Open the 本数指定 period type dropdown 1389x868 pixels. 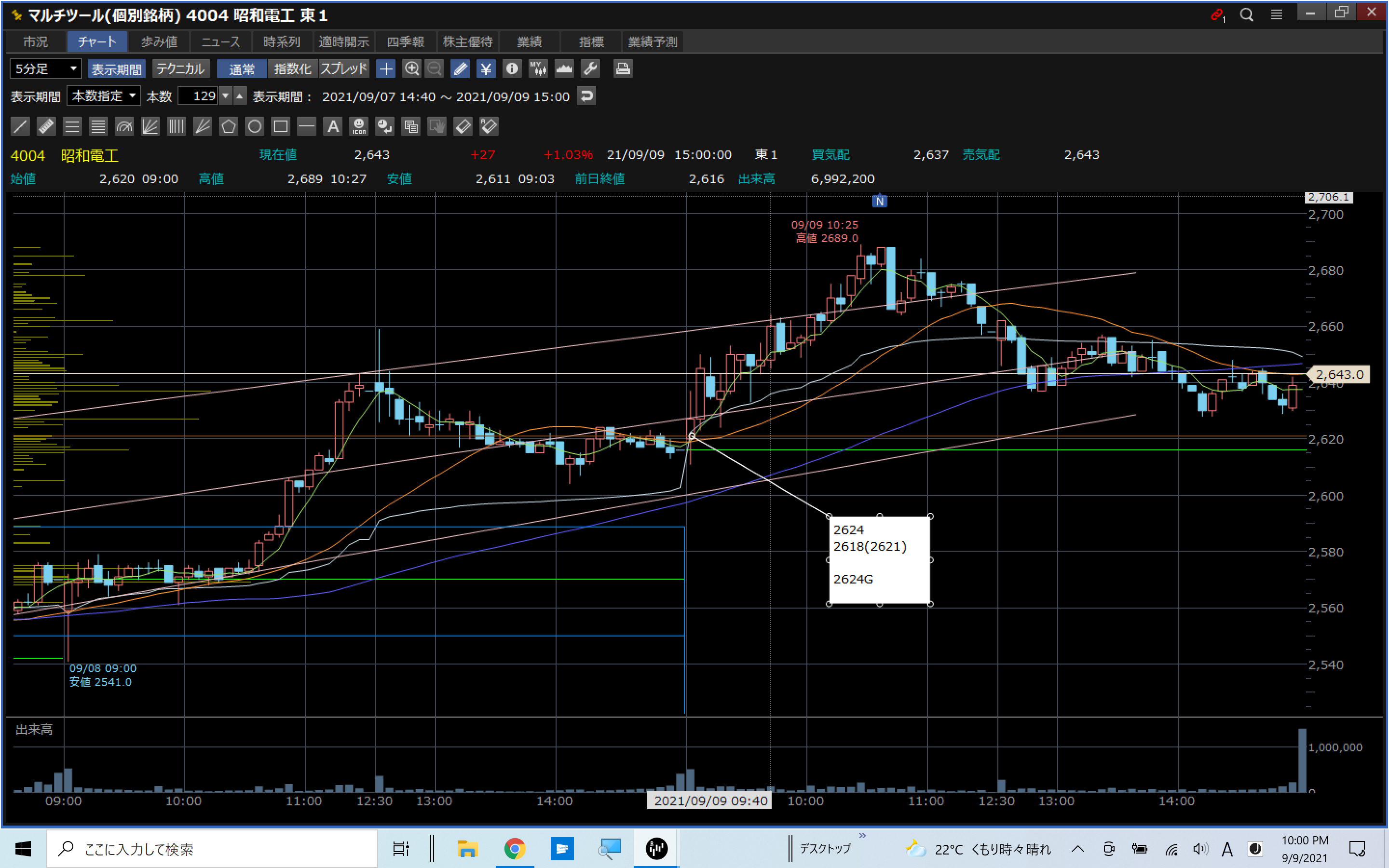point(103,96)
